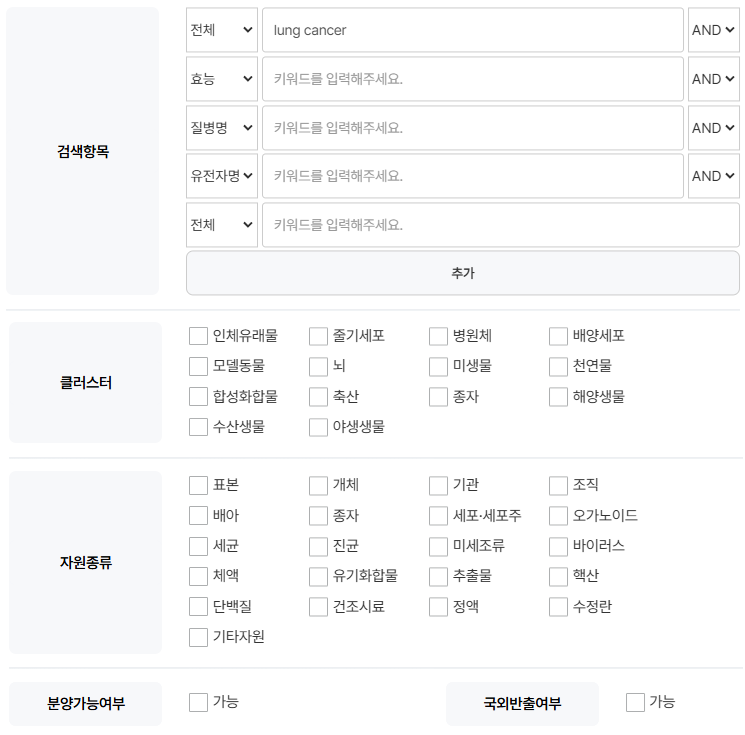Check the 개체 resource type checkbox

click(318, 485)
